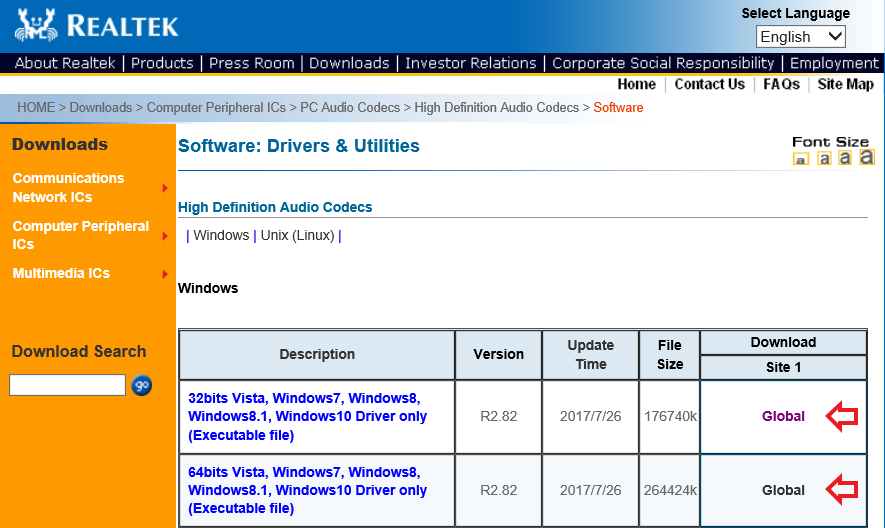This screenshot has height=528, width=885.
Task: Open Downloads in the top menu
Action: click(349, 63)
